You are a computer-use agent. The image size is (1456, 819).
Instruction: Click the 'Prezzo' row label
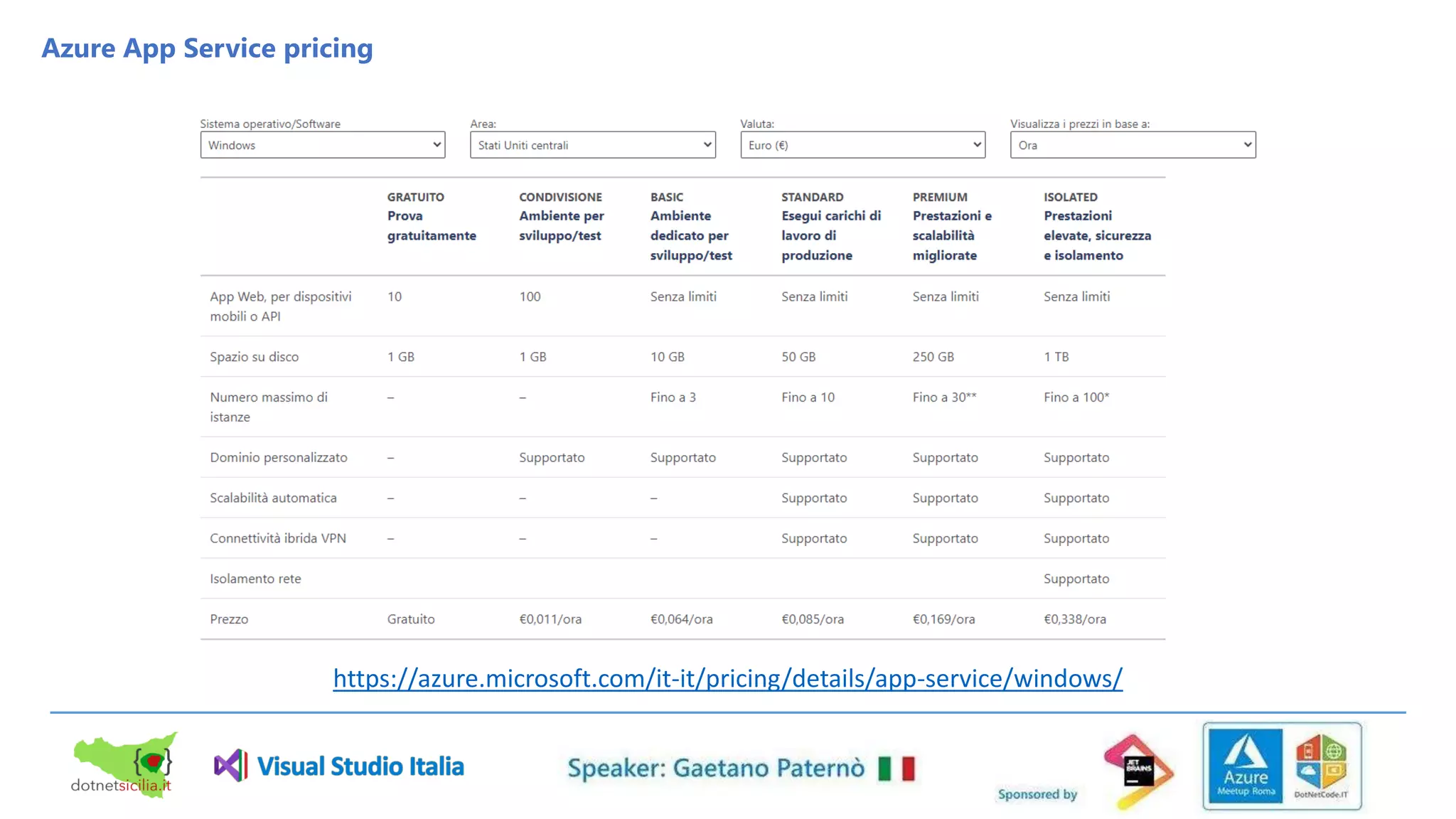click(x=229, y=619)
